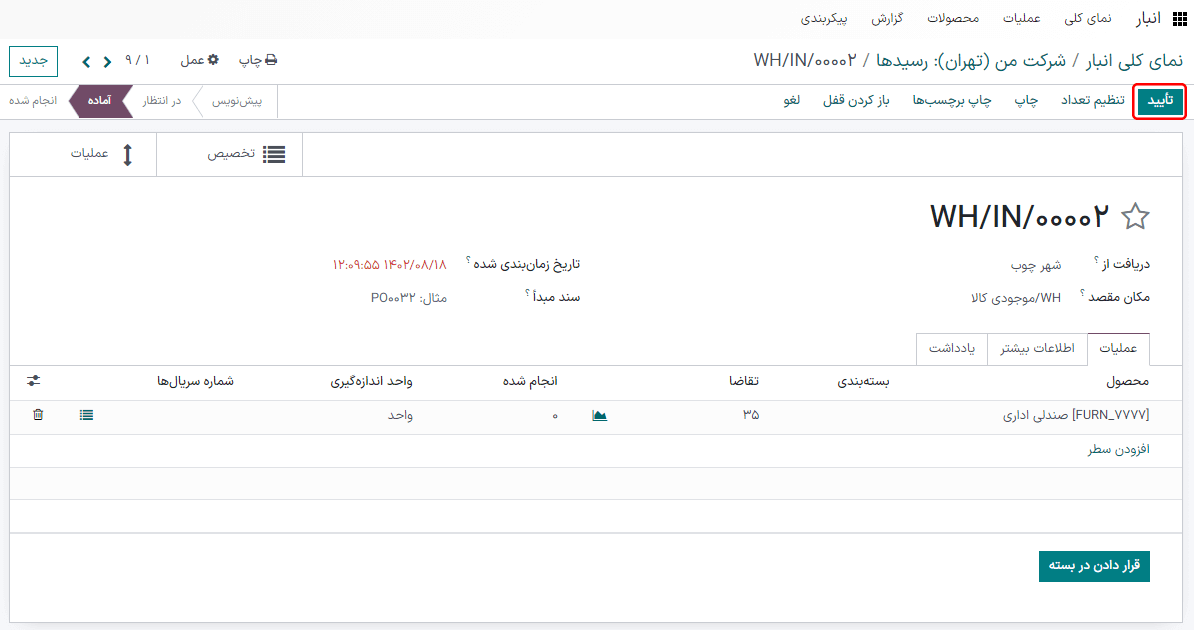Screen dimensions: 1194x630
Task: Sort by محصول column header
Action: [1127, 381]
